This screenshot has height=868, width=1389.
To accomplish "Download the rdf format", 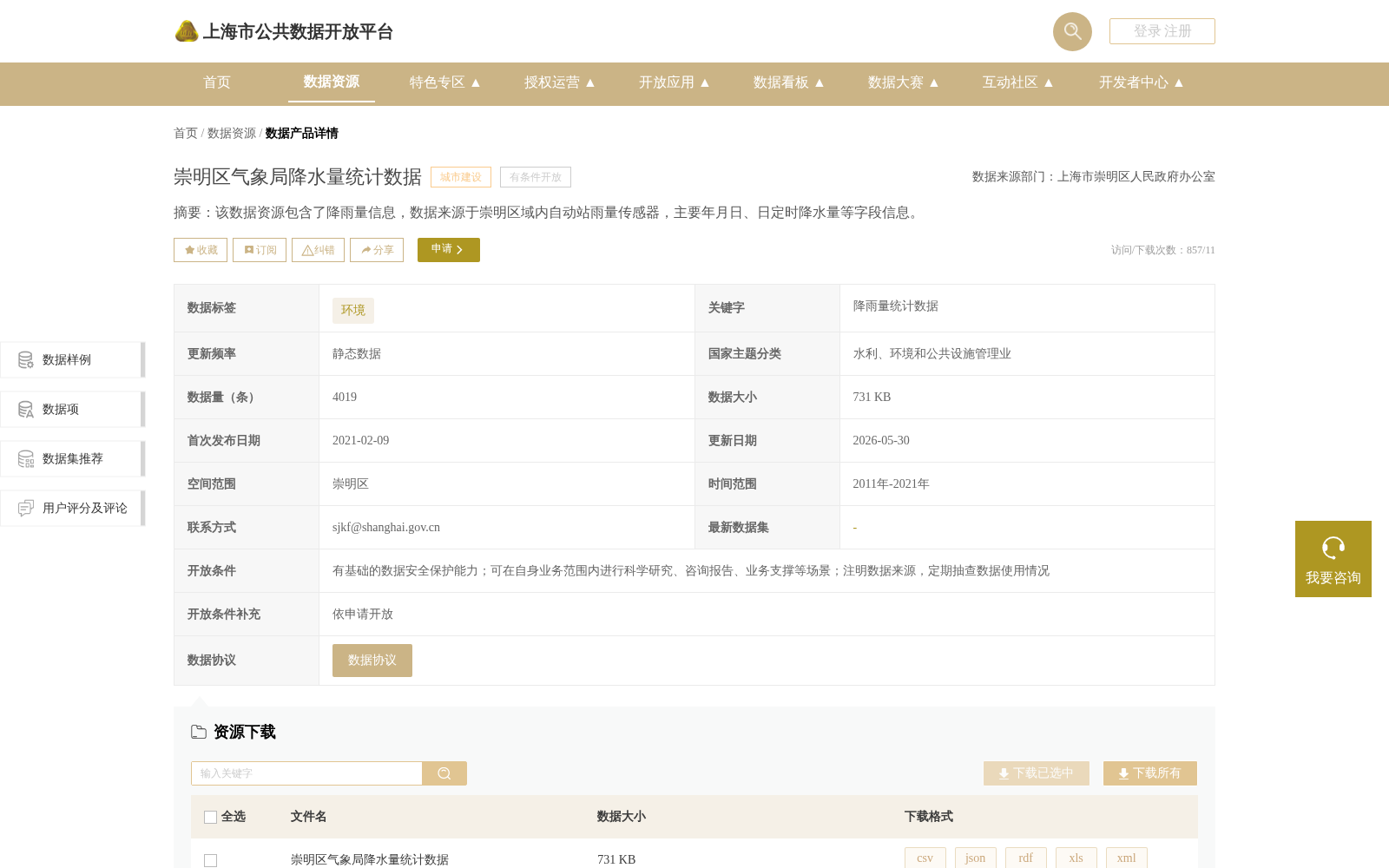I will click(x=1026, y=858).
